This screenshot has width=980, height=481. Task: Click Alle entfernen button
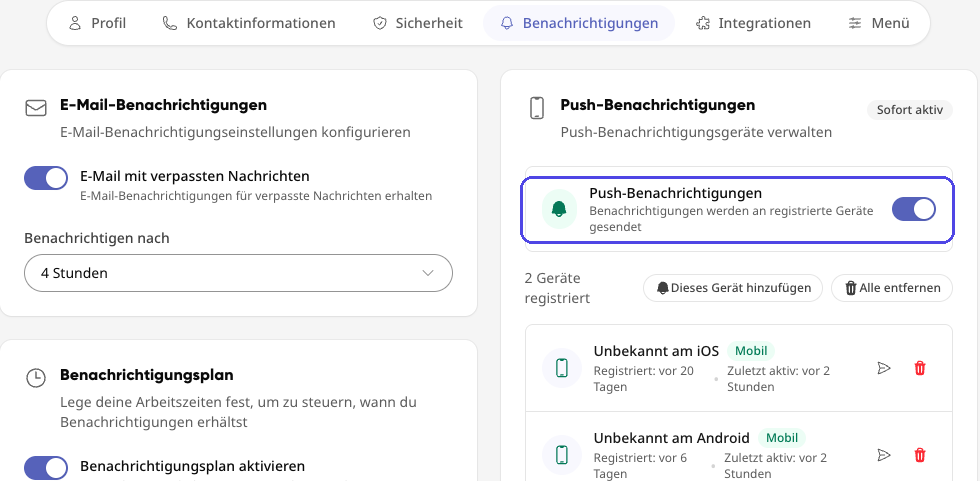[x=892, y=288]
